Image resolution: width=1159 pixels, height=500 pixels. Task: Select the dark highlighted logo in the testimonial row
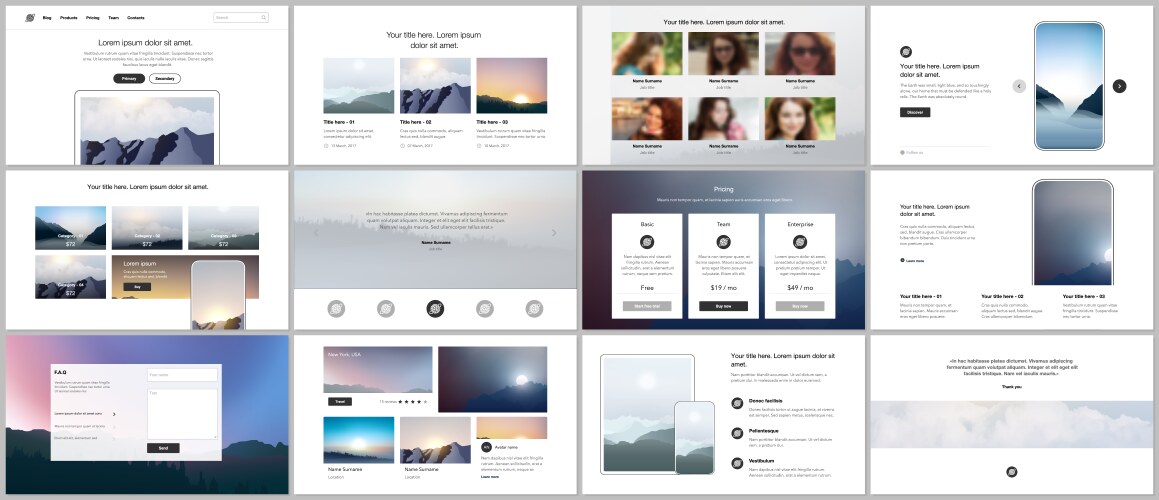point(435,309)
